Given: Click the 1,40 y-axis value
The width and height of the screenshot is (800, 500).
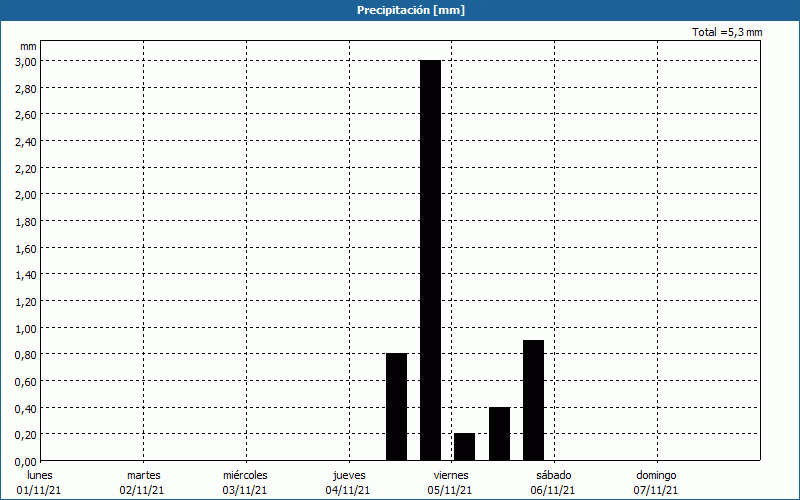Looking at the screenshot, I should point(26,275).
